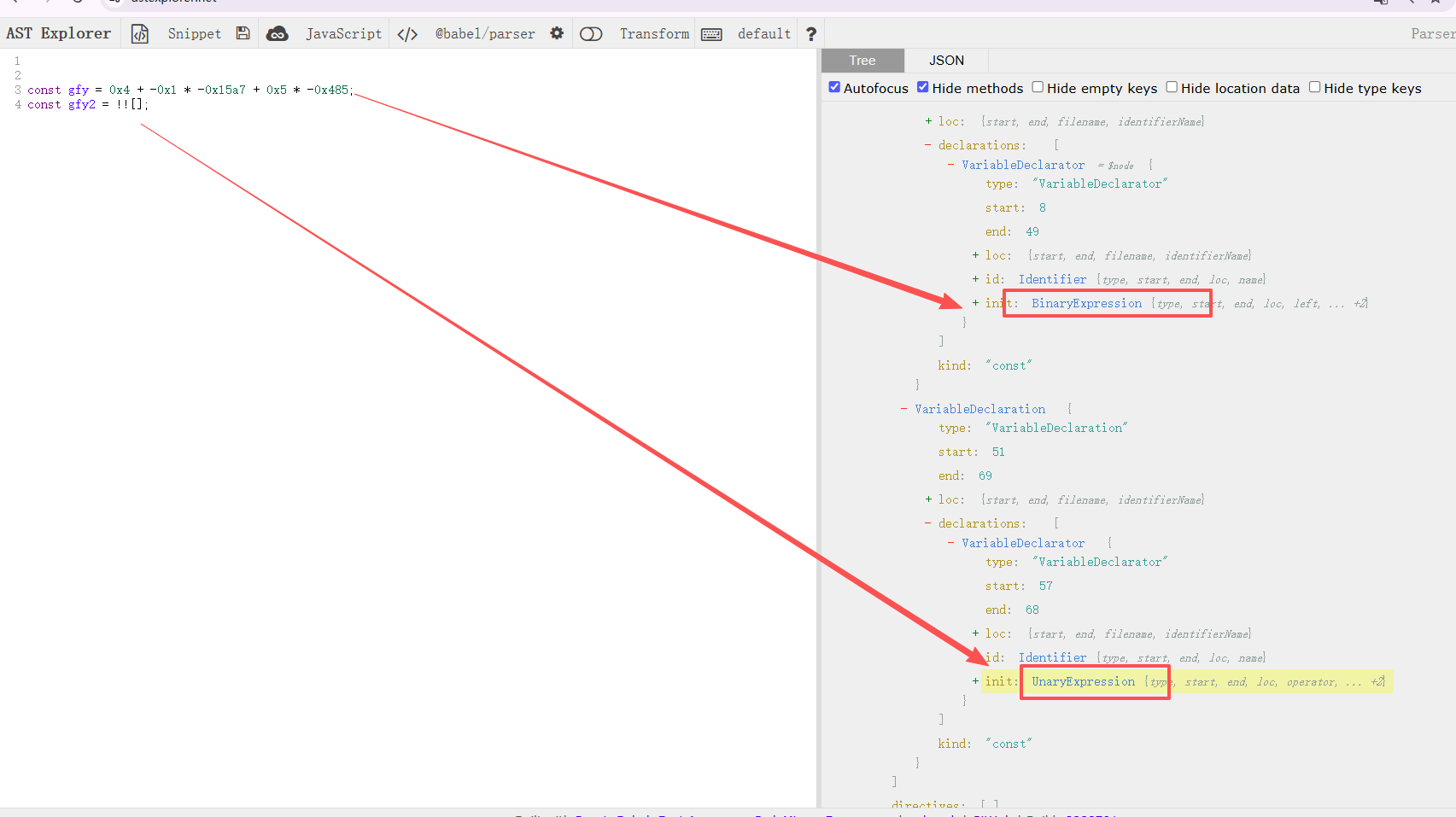Click the save snippet floppy icon

point(243,33)
